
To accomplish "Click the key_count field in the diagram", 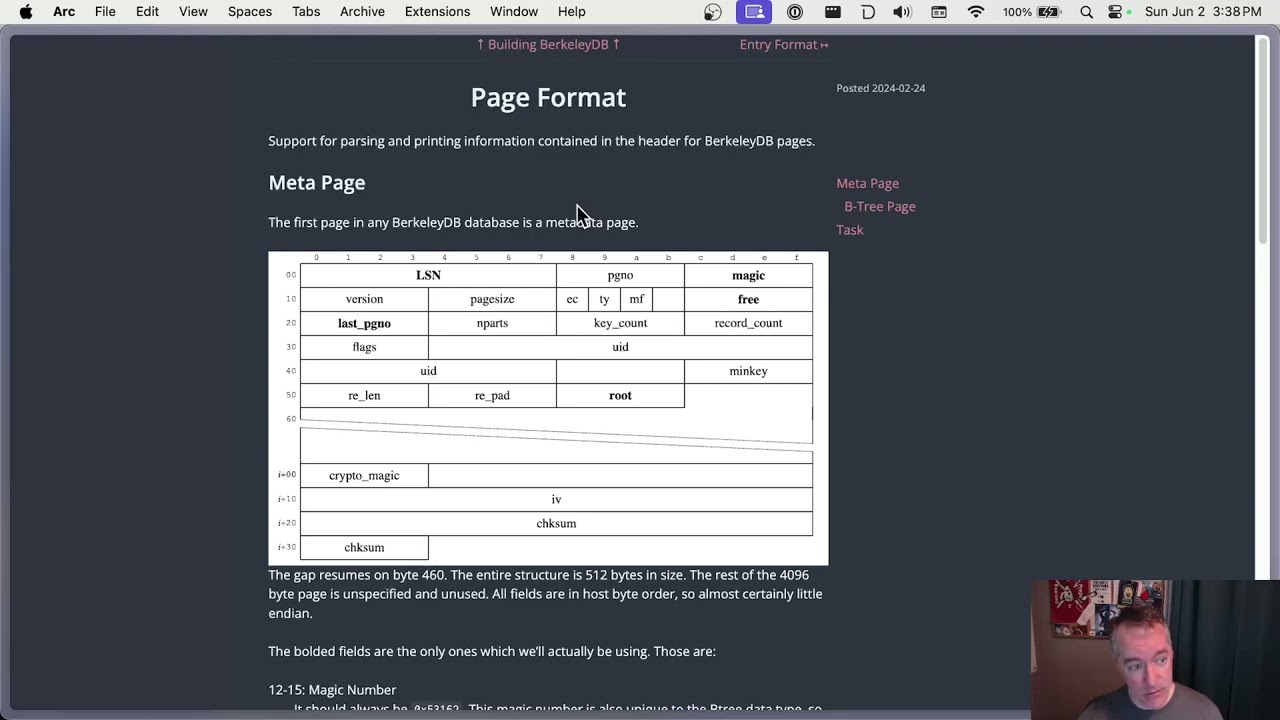I will tap(620, 323).
